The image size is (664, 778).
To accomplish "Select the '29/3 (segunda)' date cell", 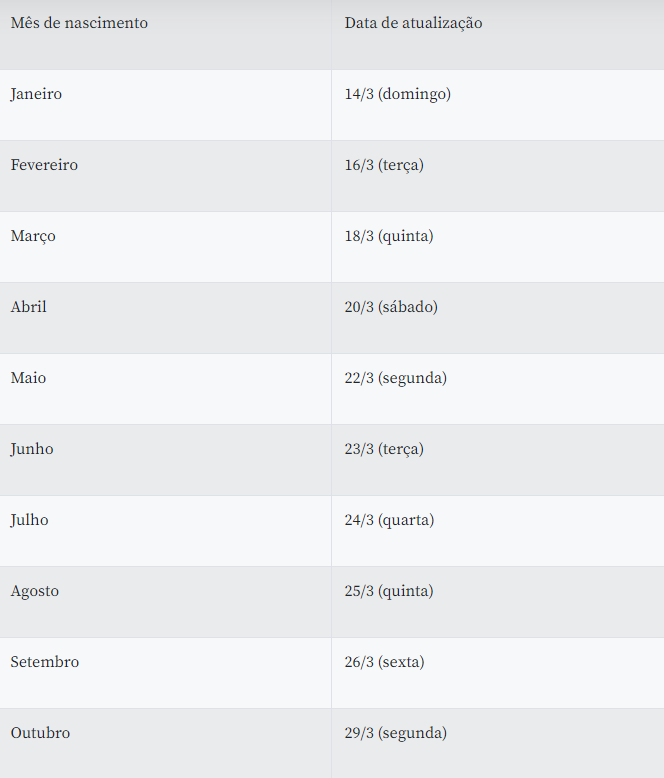I will point(395,733).
